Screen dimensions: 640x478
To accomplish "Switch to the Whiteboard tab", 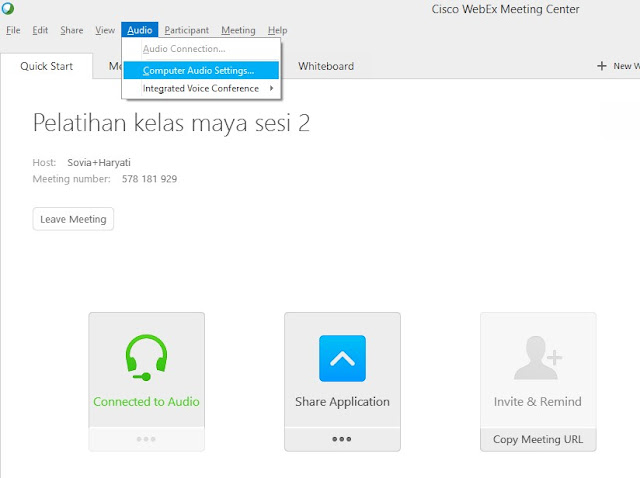I will click(x=326, y=66).
